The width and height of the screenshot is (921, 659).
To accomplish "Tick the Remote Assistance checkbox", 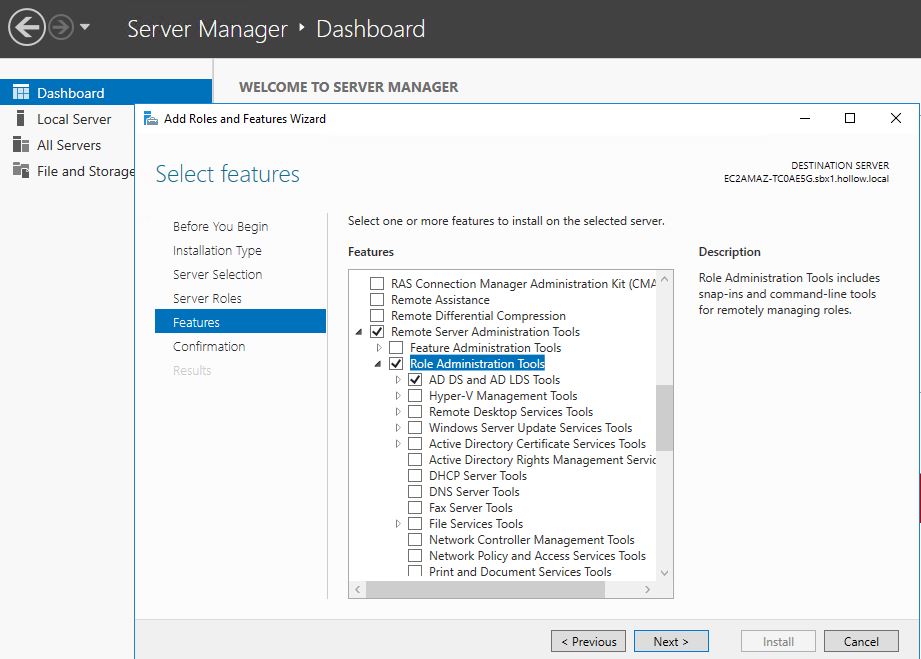I will (x=377, y=300).
